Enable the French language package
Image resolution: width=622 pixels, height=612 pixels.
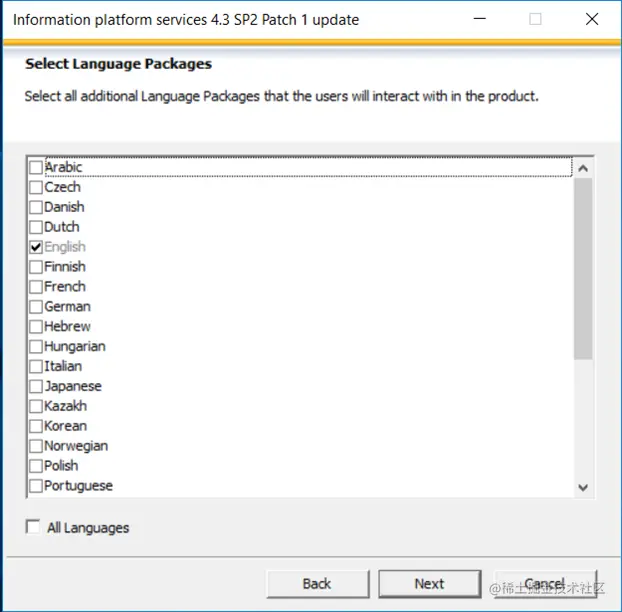(x=36, y=287)
